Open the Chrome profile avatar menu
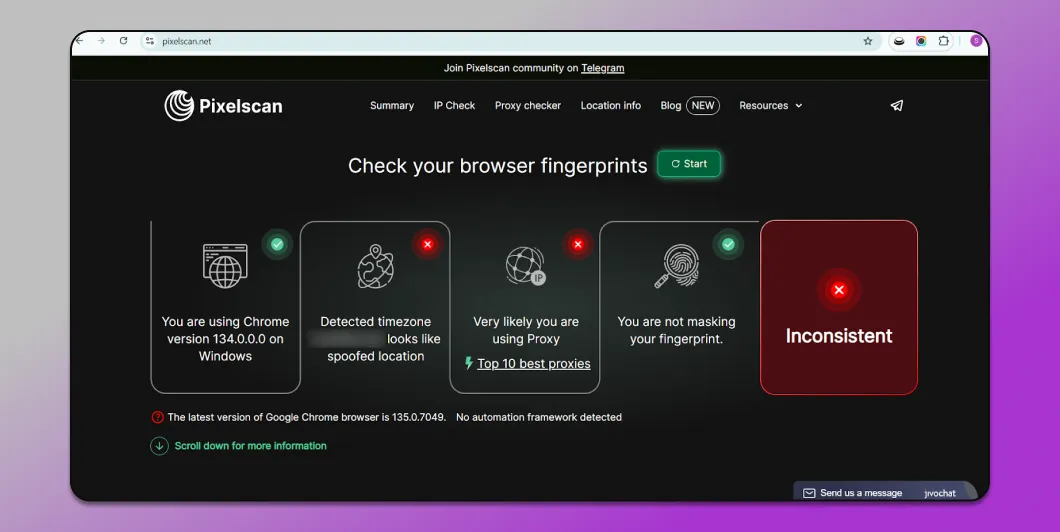This screenshot has height=532, width=1060. click(976, 41)
